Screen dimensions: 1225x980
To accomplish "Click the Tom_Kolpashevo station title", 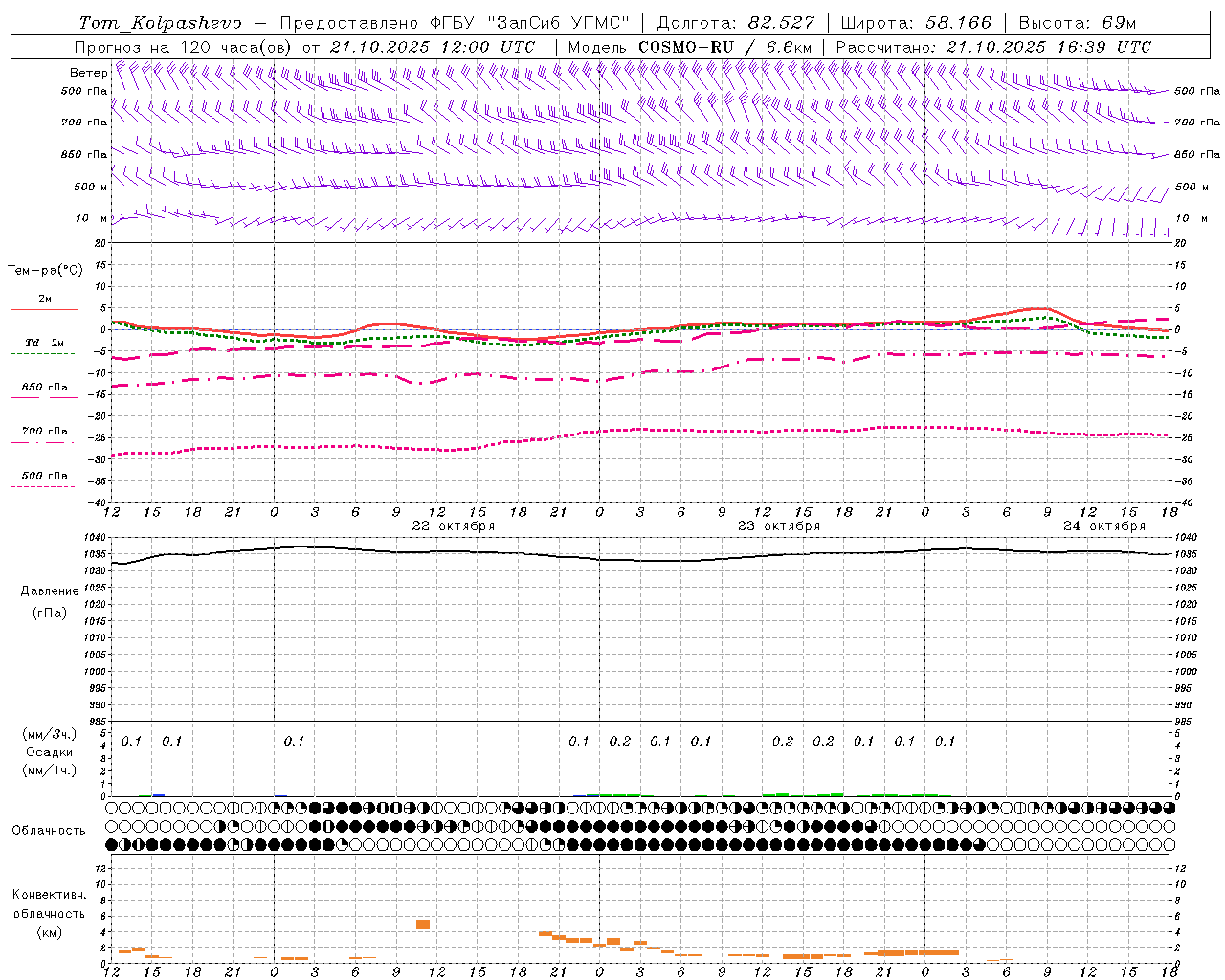I will click(x=160, y=23).
